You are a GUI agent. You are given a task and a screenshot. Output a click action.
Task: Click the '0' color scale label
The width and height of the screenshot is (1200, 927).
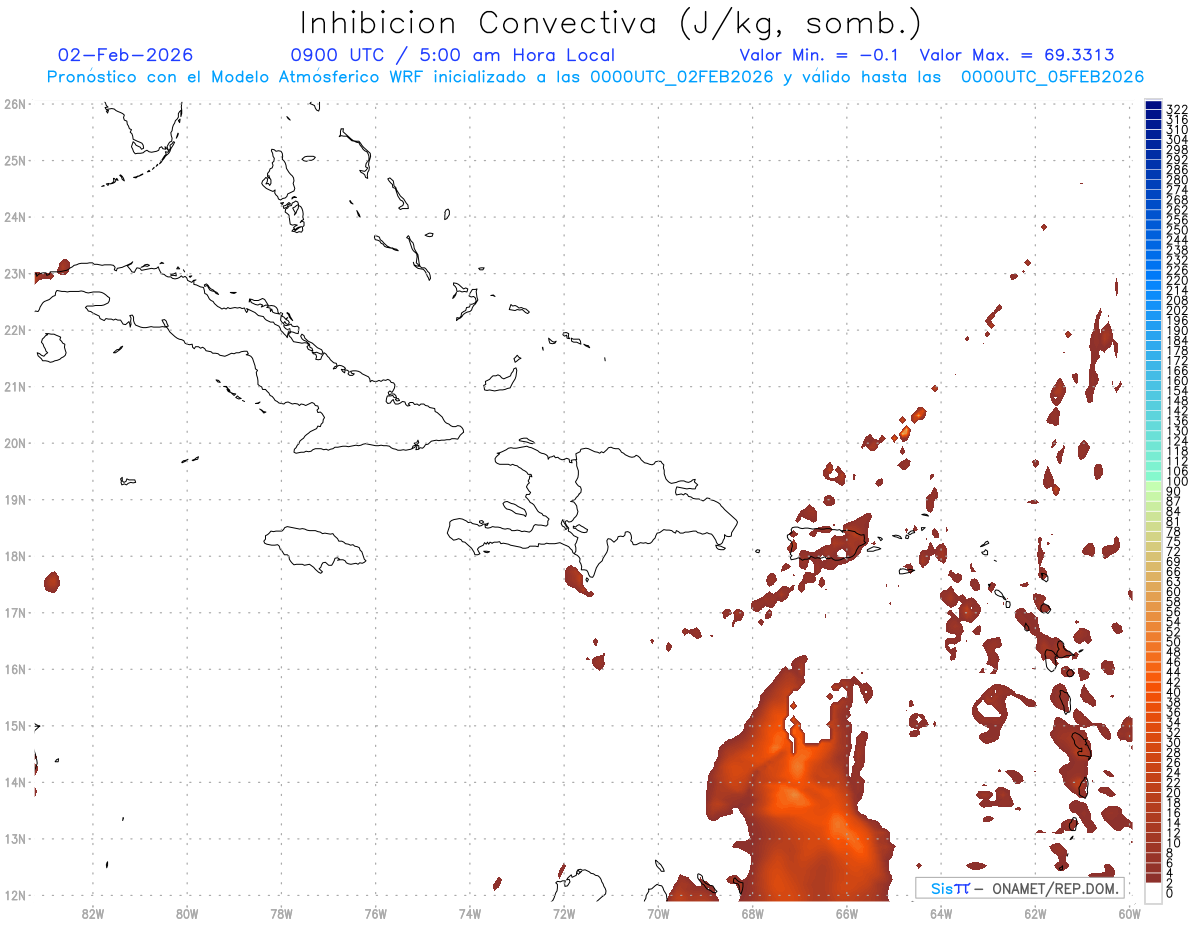pos(1170,893)
